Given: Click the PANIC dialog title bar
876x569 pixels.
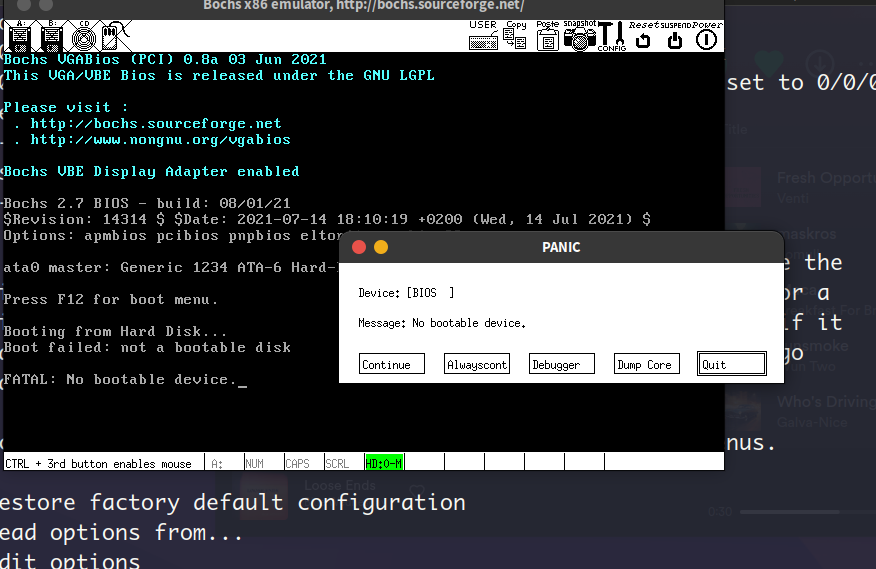Looking at the screenshot, I should [561, 247].
